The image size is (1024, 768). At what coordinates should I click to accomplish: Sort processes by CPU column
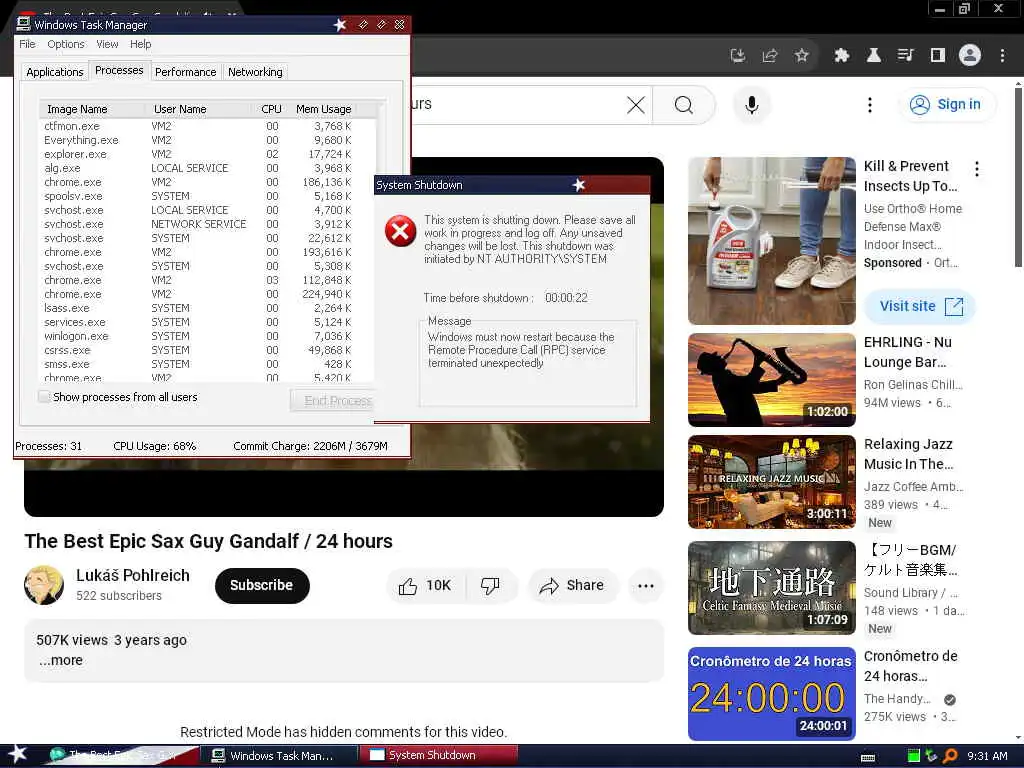[x=270, y=109]
